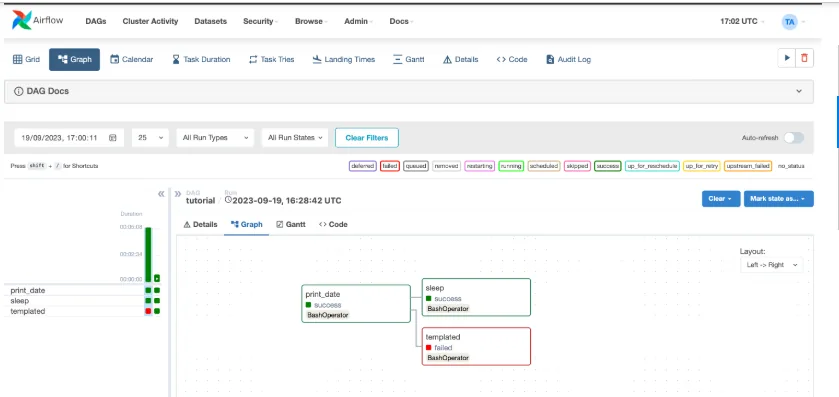
Task: Open the Landing Times tab
Action: (x=344, y=59)
